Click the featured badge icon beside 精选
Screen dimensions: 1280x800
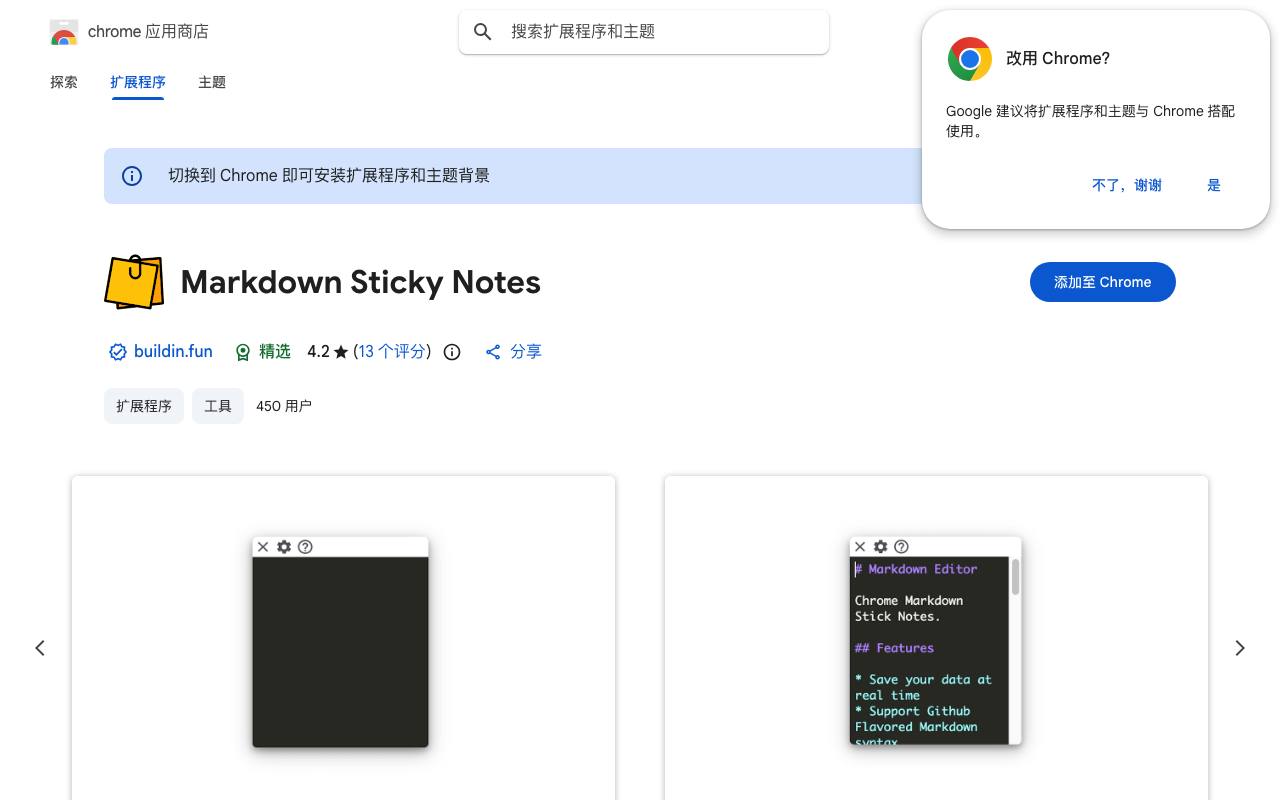[x=243, y=352]
